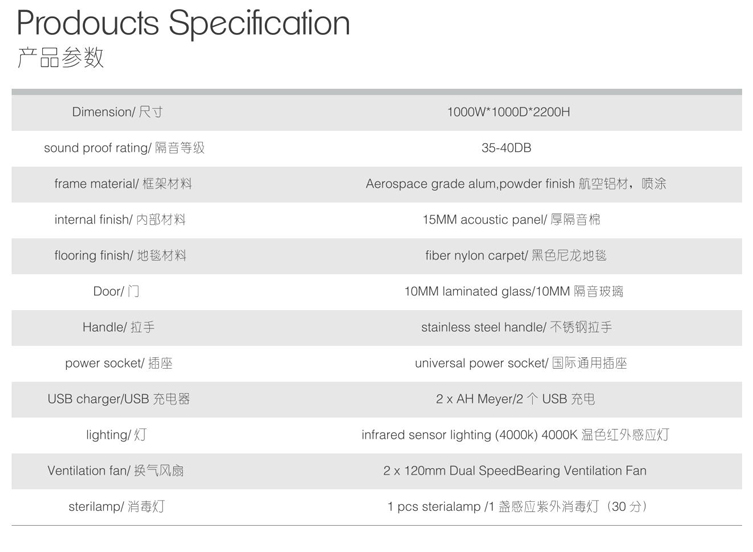Select the sound proof rating label
This screenshot has height=552, width=753.
point(124,147)
